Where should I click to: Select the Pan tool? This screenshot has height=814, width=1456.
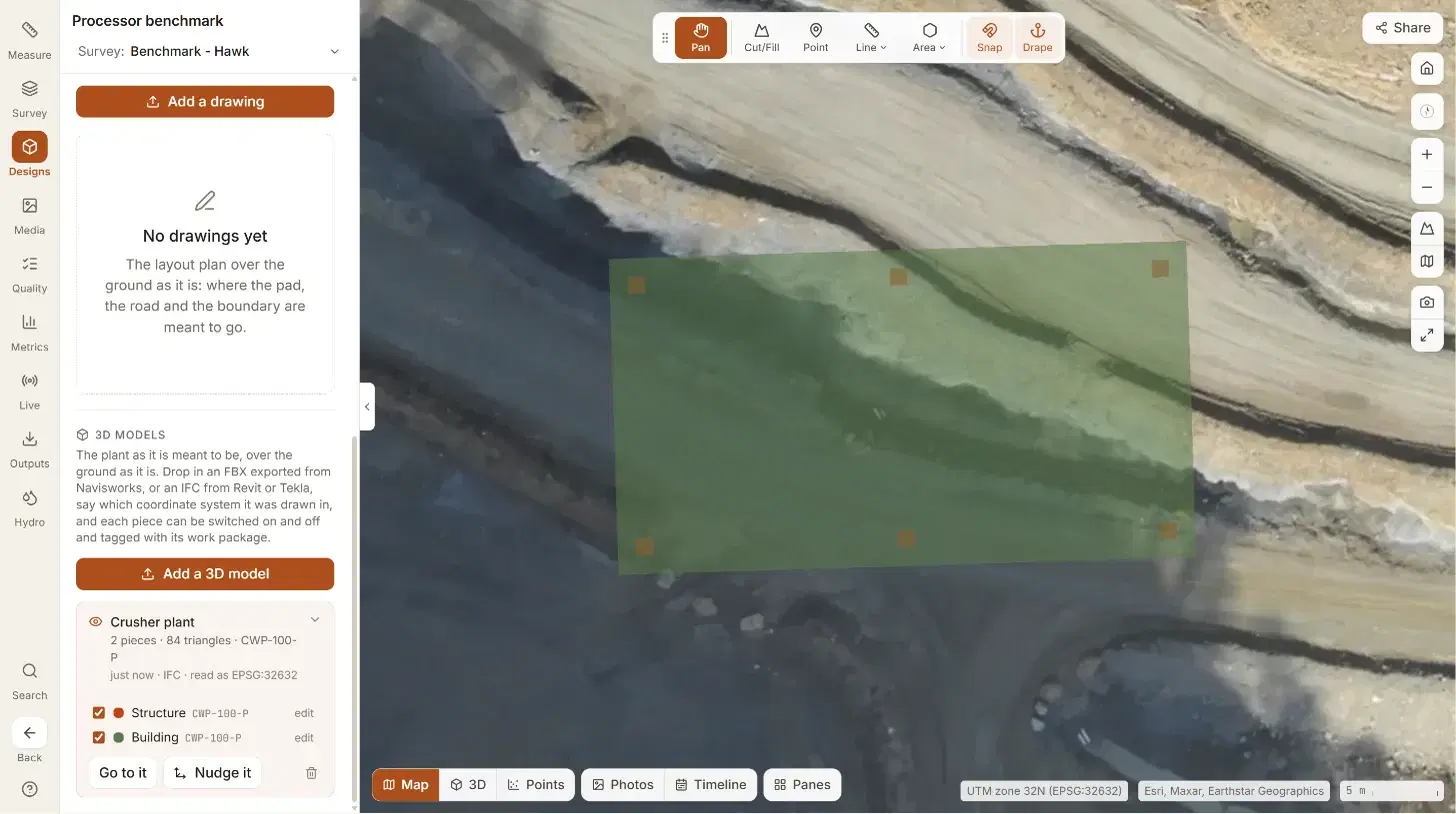click(701, 38)
